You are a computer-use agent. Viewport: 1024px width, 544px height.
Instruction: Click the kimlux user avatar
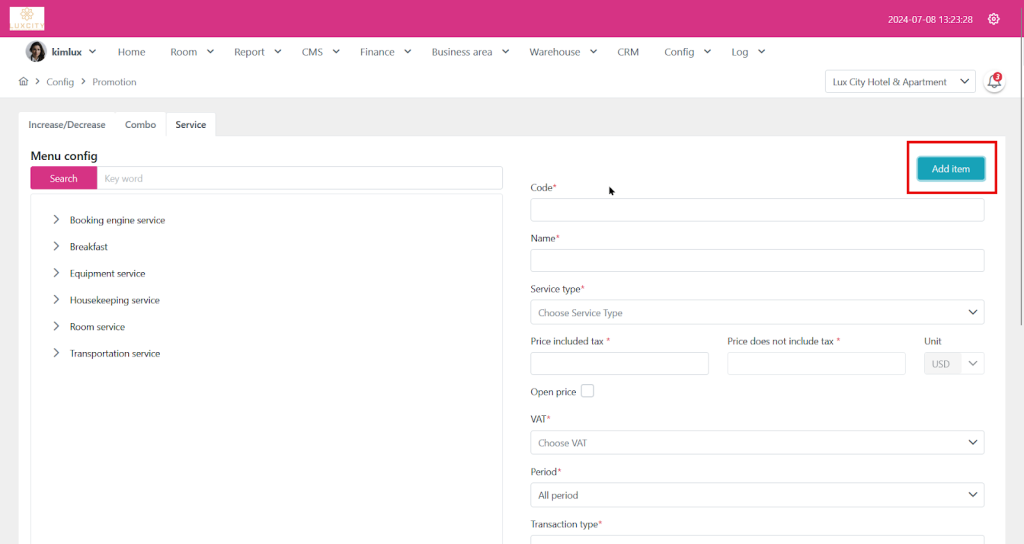click(x=36, y=52)
